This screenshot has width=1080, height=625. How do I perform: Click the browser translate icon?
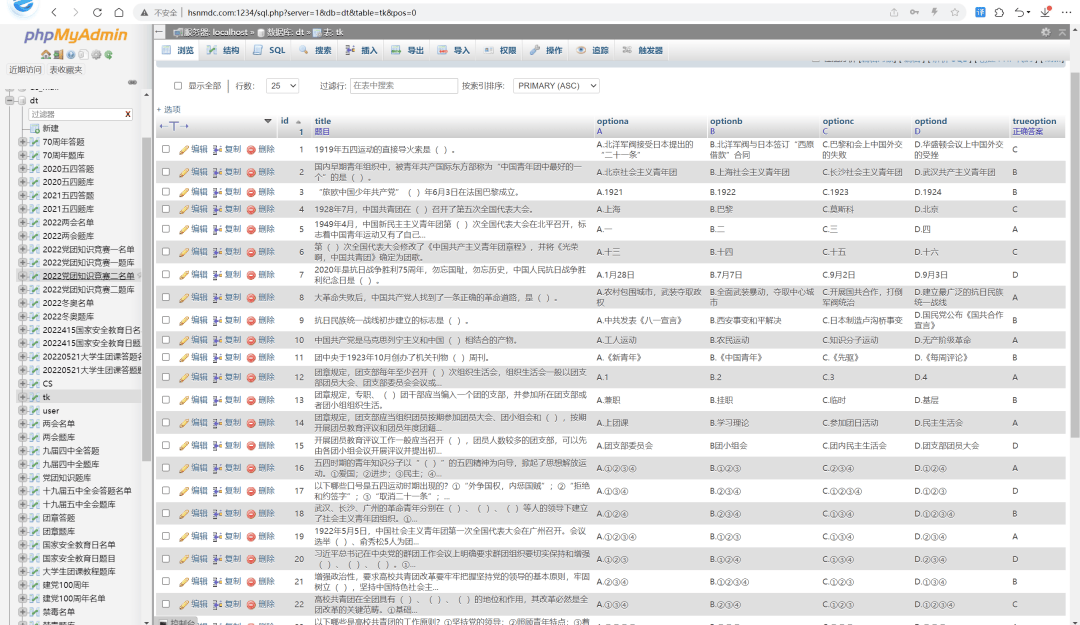click(x=981, y=12)
